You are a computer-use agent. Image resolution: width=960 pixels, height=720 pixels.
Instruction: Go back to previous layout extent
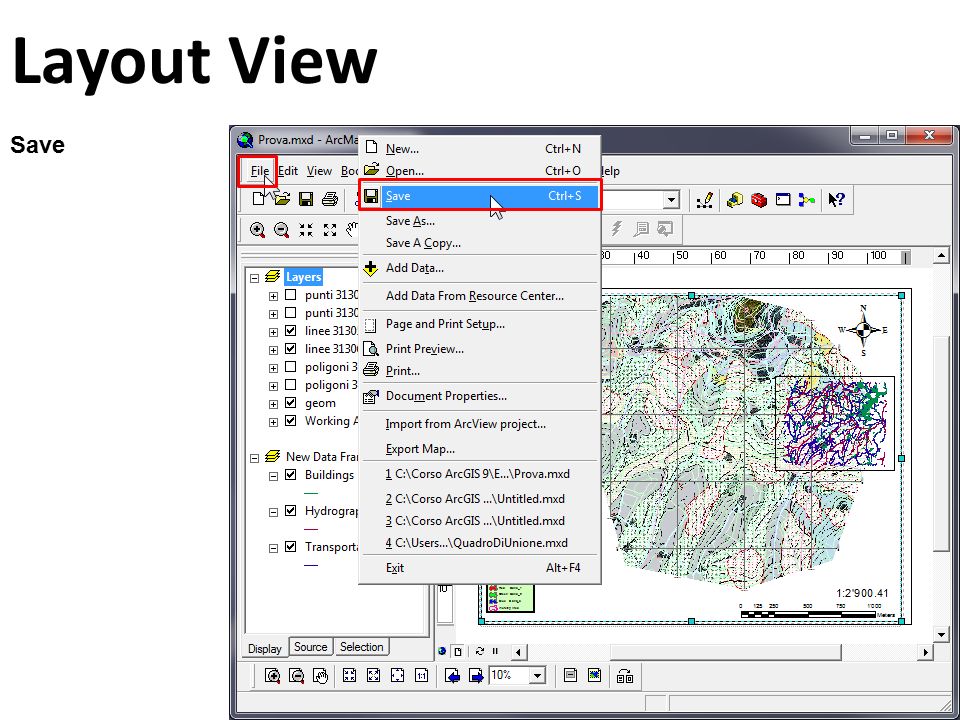click(x=452, y=675)
